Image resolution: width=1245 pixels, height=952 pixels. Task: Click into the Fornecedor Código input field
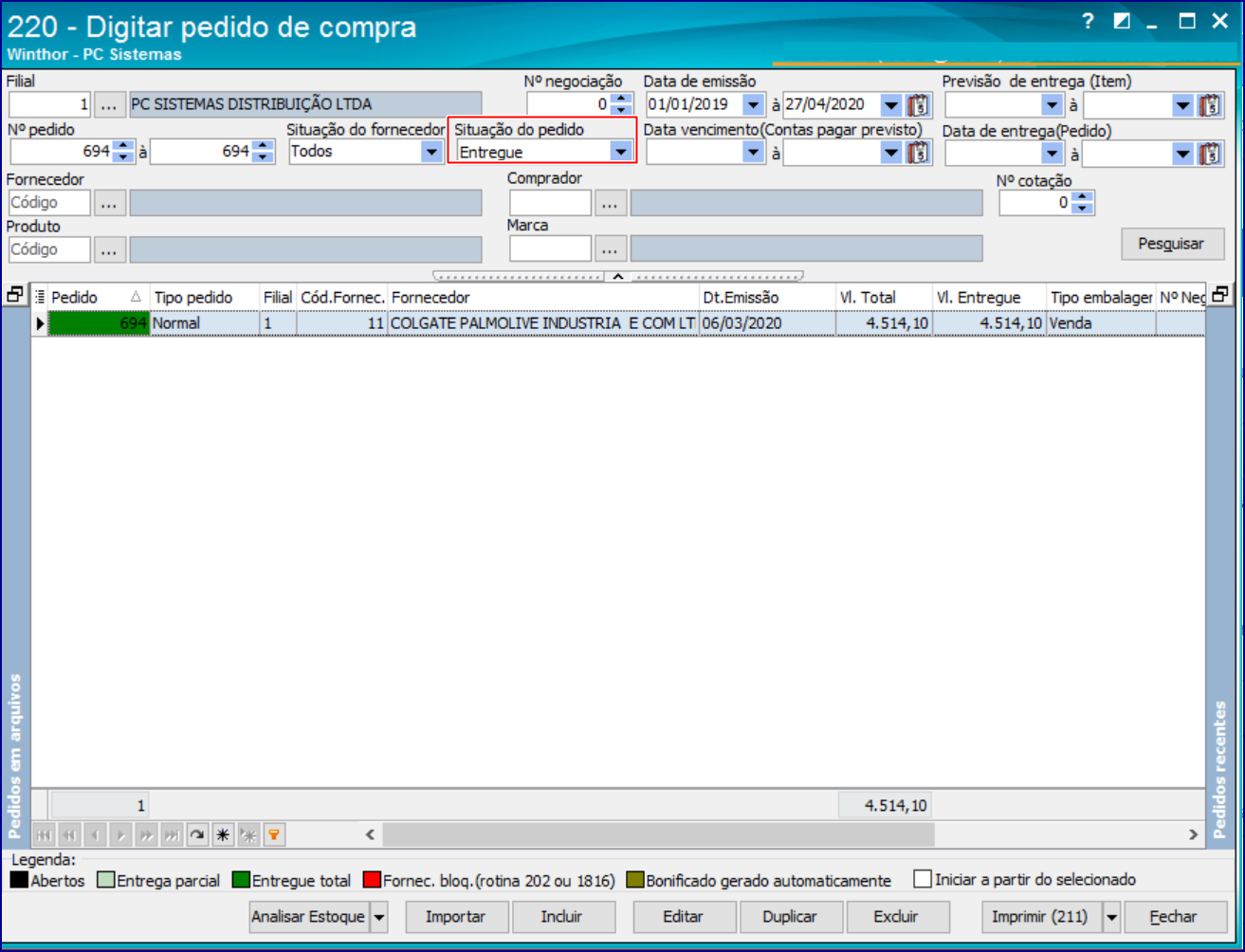point(49,202)
